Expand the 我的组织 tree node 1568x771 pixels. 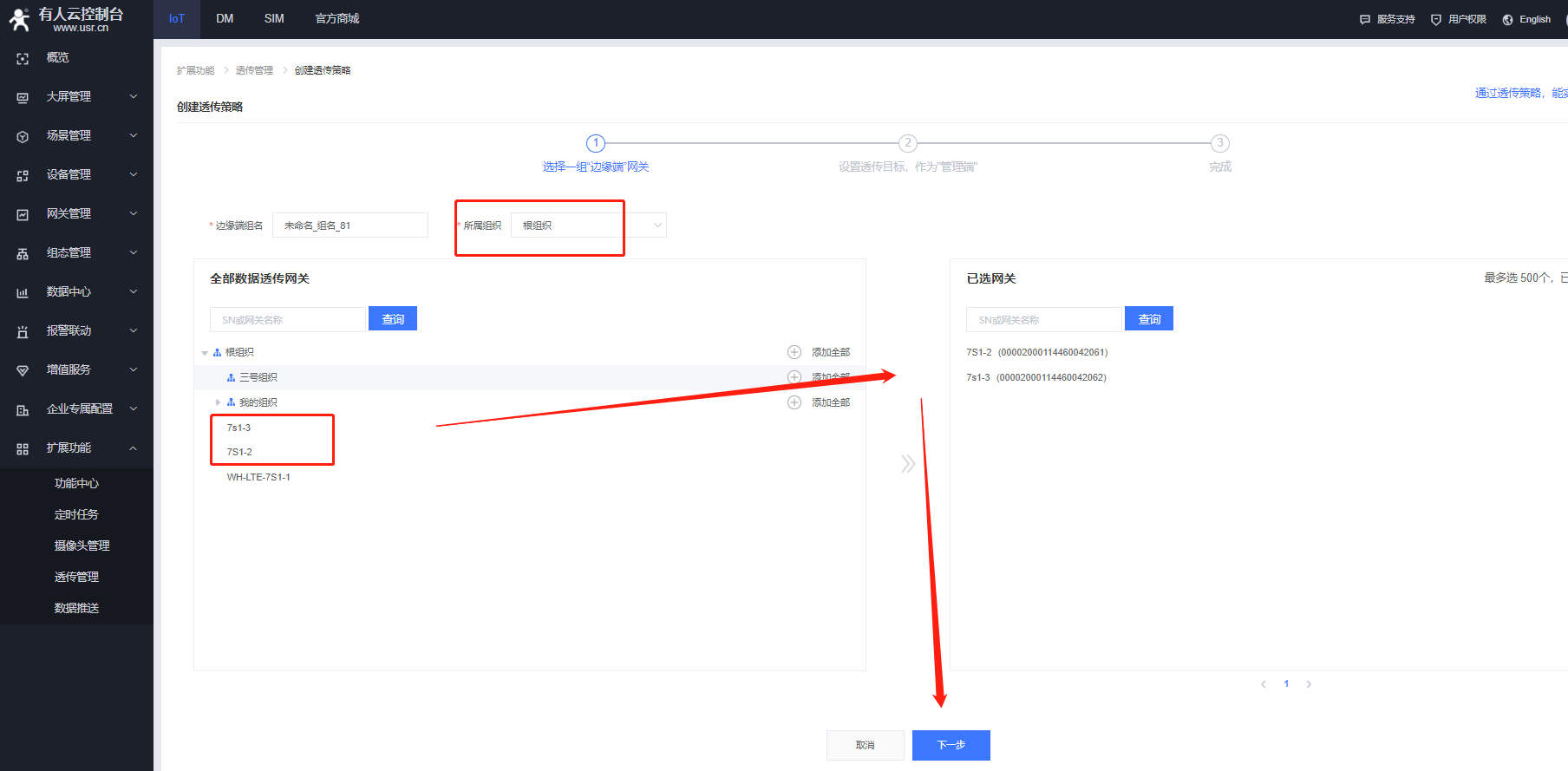coord(218,402)
